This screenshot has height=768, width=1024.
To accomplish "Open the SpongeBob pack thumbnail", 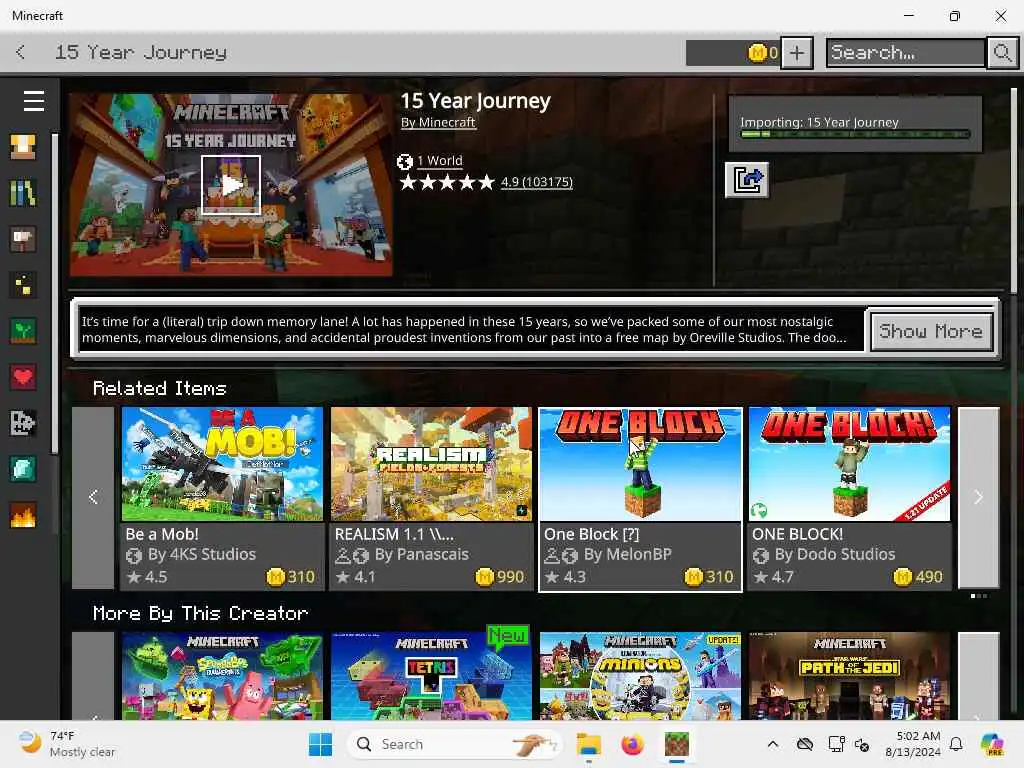I will [x=222, y=676].
